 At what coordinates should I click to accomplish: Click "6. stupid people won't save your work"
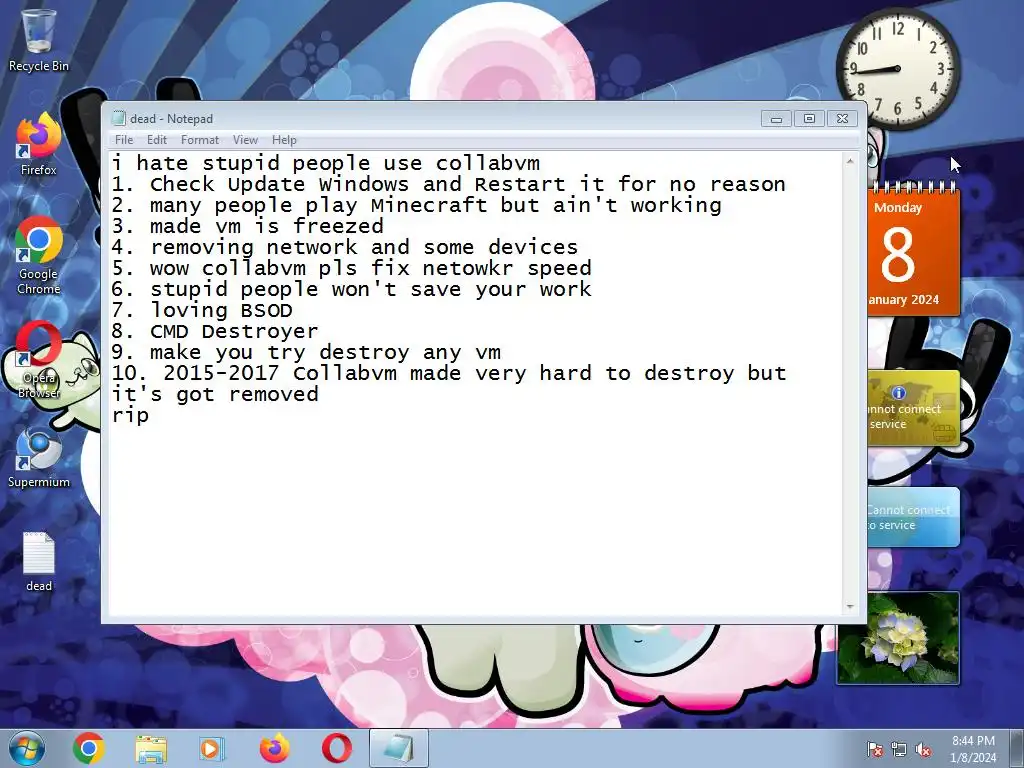tap(351, 289)
